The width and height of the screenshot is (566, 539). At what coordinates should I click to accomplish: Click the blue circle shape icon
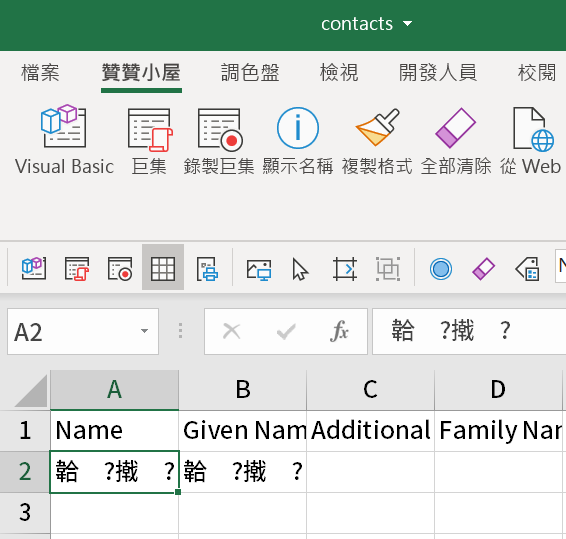(x=440, y=269)
